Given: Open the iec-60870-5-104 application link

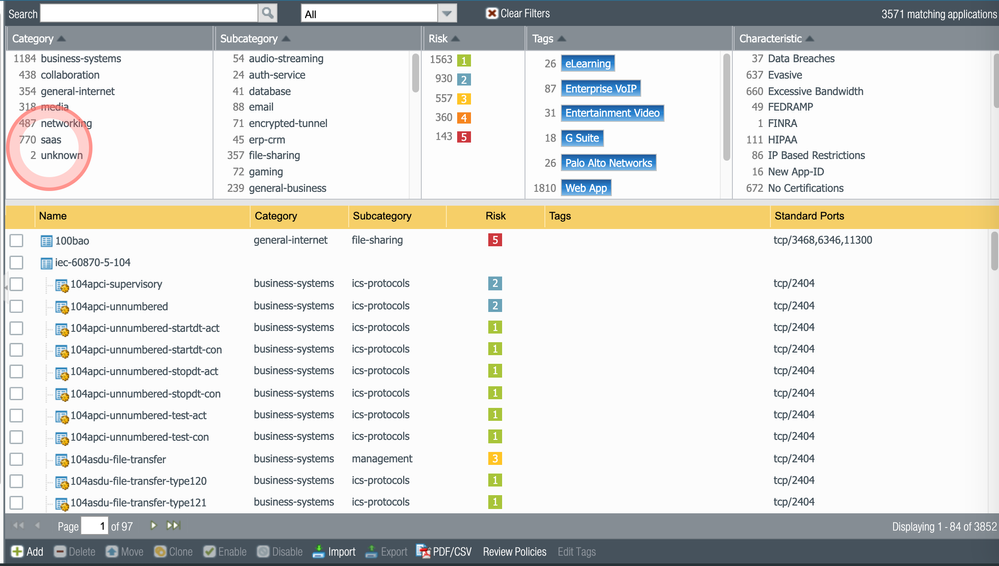Looking at the screenshot, I should coord(93,263).
